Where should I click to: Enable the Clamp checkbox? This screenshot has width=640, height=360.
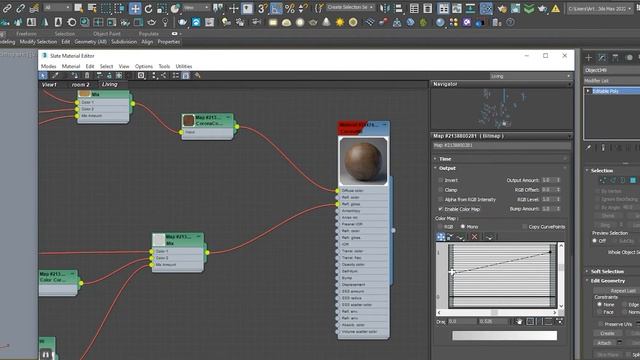point(440,190)
